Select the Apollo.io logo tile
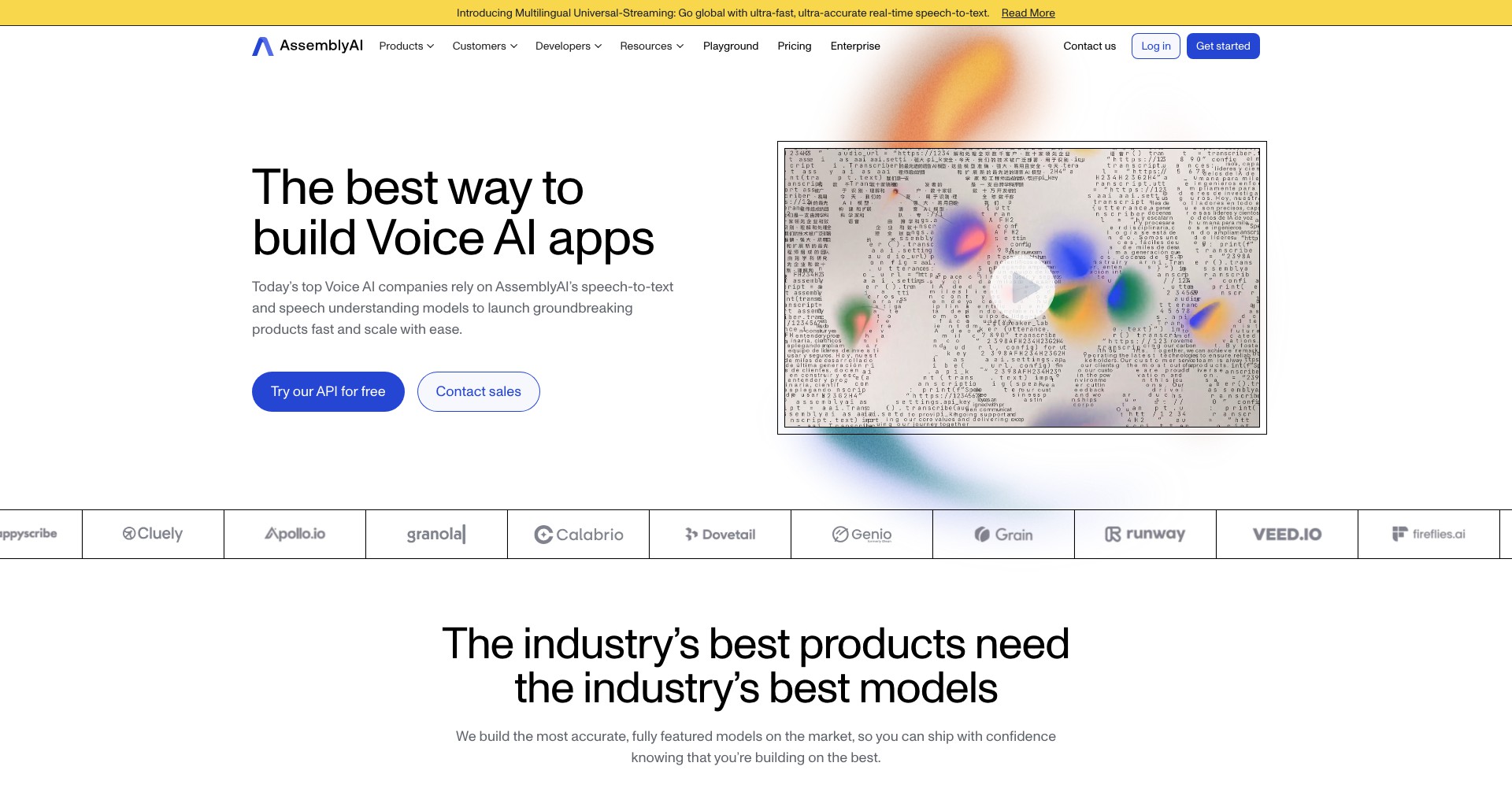Screen dimensions: 1512x796 (295, 534)
